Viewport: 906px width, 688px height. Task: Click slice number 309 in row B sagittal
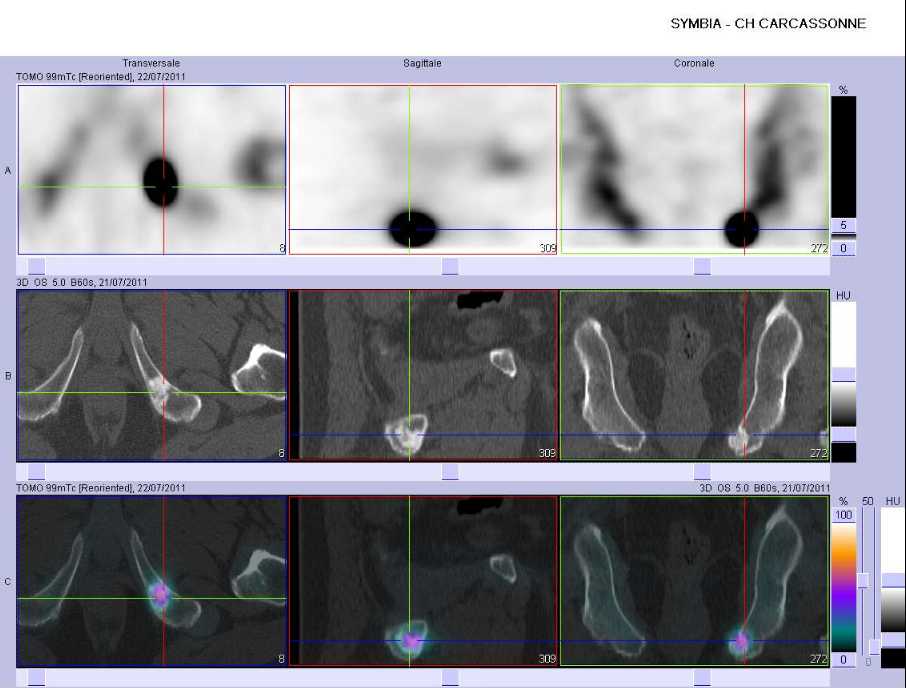point(547,453)
